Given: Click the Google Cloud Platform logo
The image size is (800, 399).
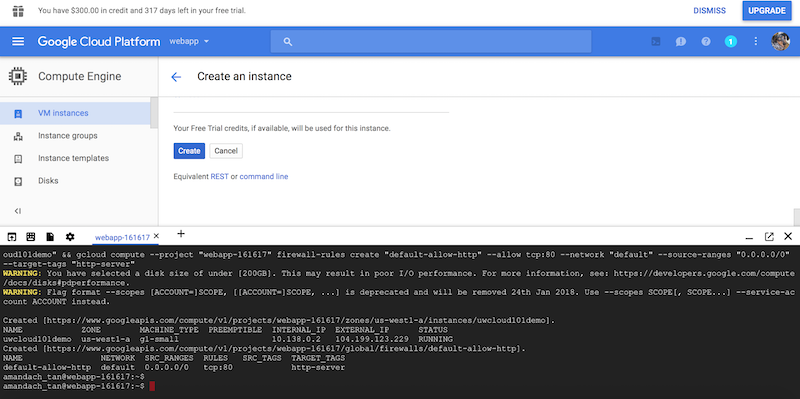Looking at the screenshot, I should point(98,41).
